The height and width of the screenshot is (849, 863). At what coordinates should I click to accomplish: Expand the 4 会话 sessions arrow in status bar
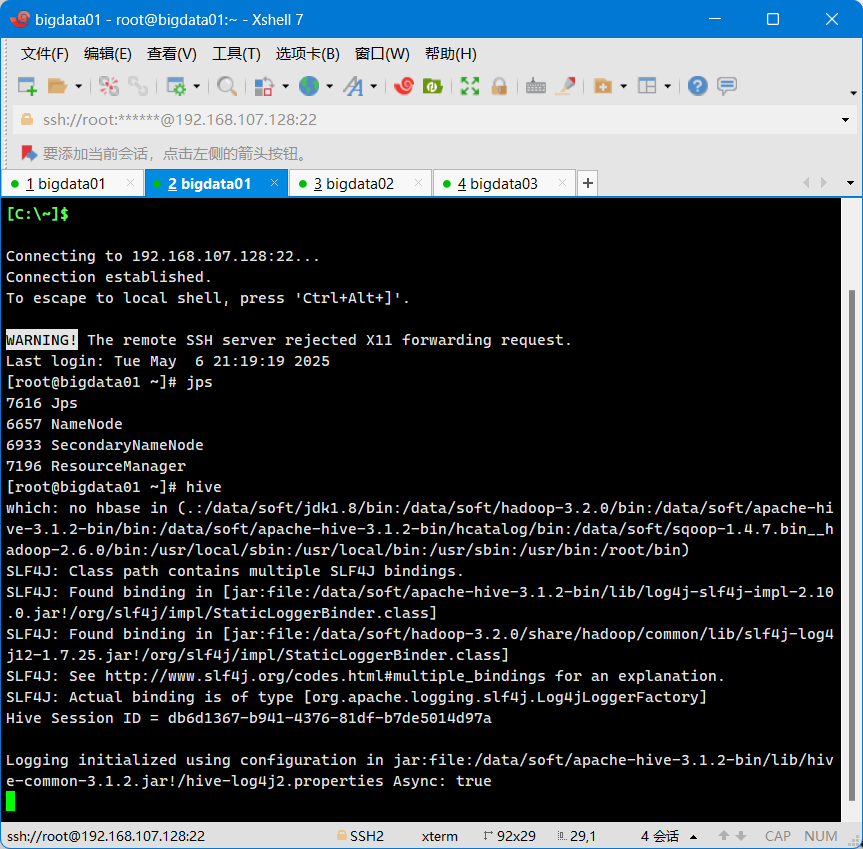693,837
